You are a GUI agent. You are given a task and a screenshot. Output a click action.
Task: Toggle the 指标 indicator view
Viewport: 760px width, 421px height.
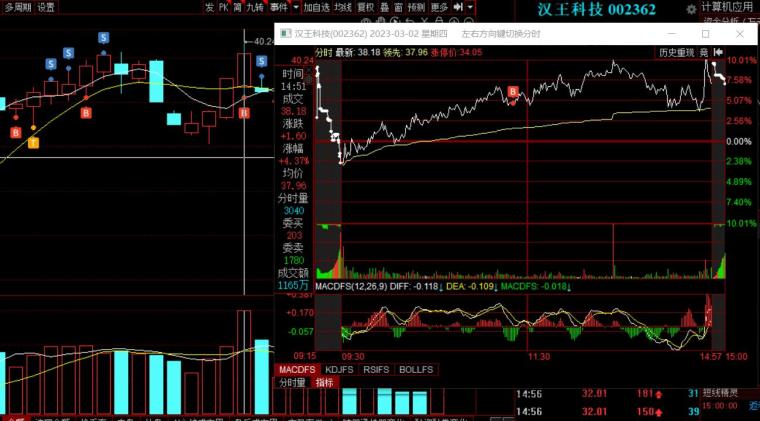pyautogui.click(x=325, y=382)
